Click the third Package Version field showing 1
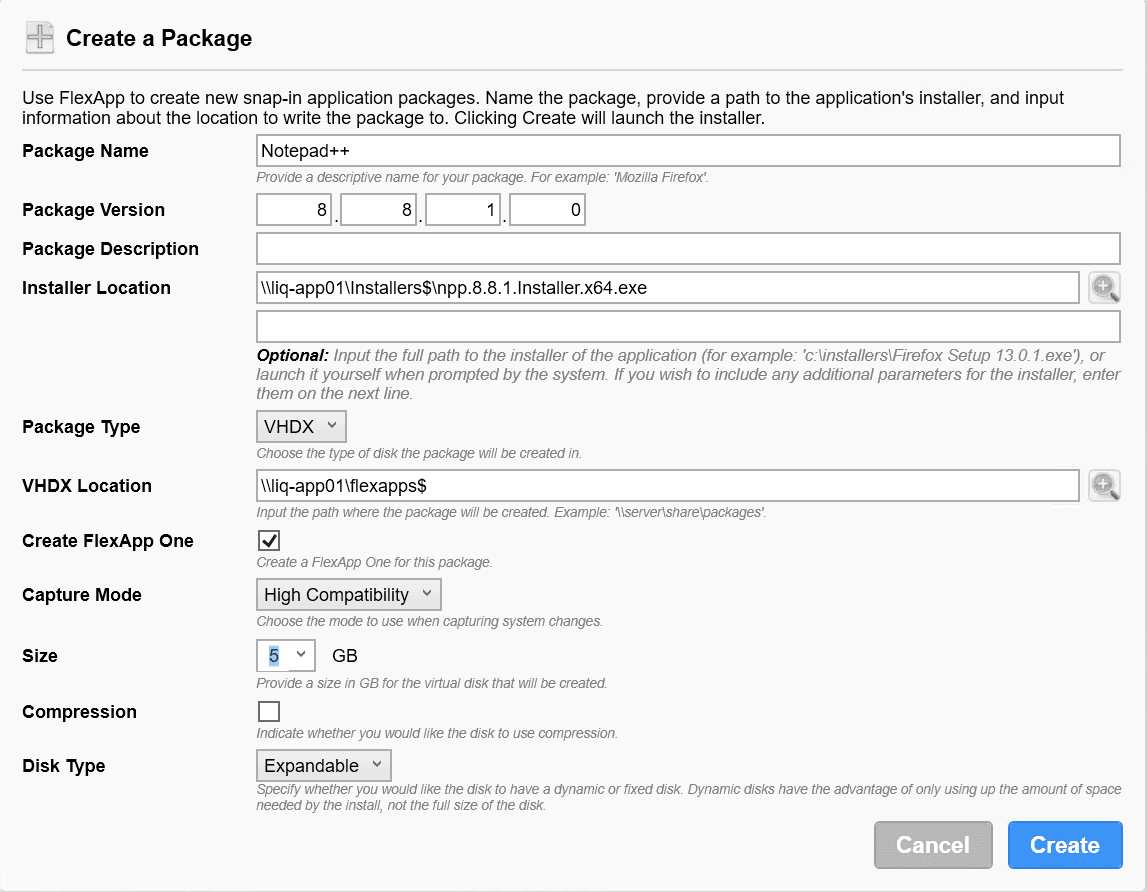This screenshot has width=1147, height=892. (x=463, y=210)
